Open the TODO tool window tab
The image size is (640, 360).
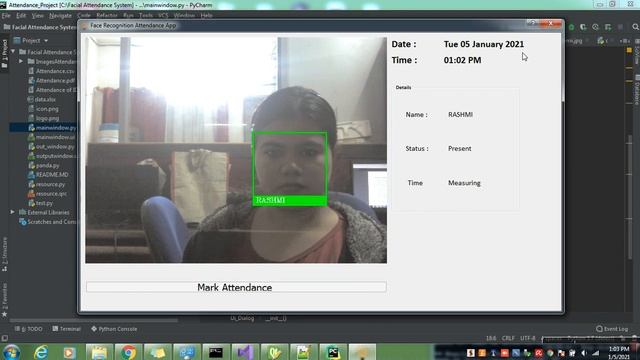click(x=29, y=329)
